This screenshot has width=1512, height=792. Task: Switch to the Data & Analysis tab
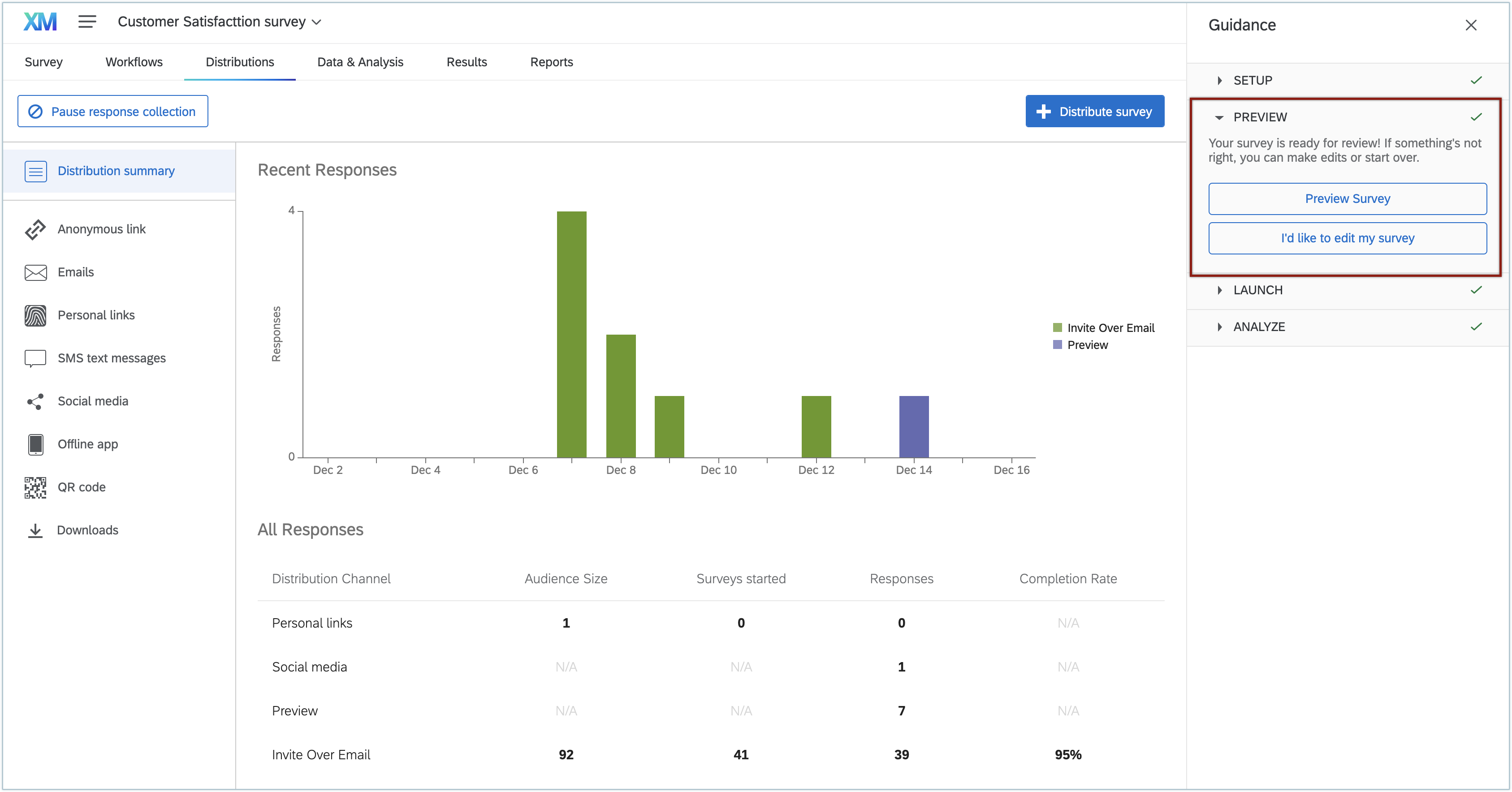click(x=360, y=62)
